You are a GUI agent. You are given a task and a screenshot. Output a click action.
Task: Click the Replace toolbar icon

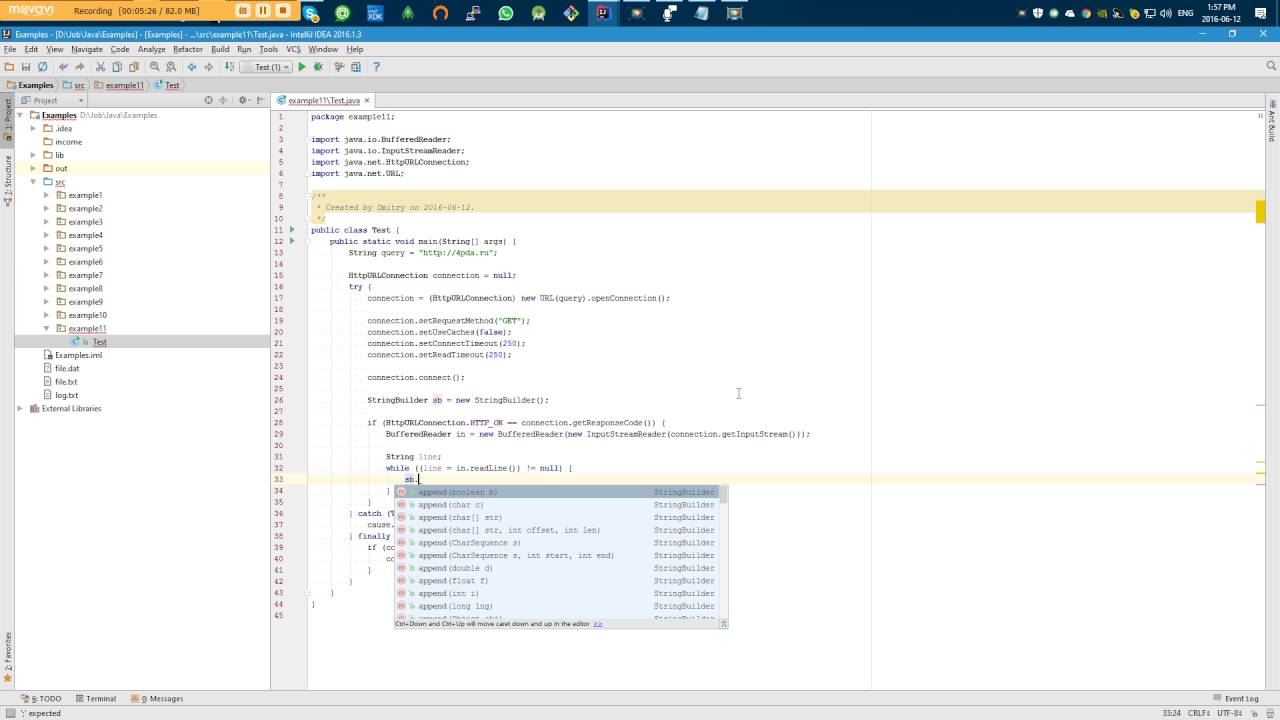(x=171, y=67)
